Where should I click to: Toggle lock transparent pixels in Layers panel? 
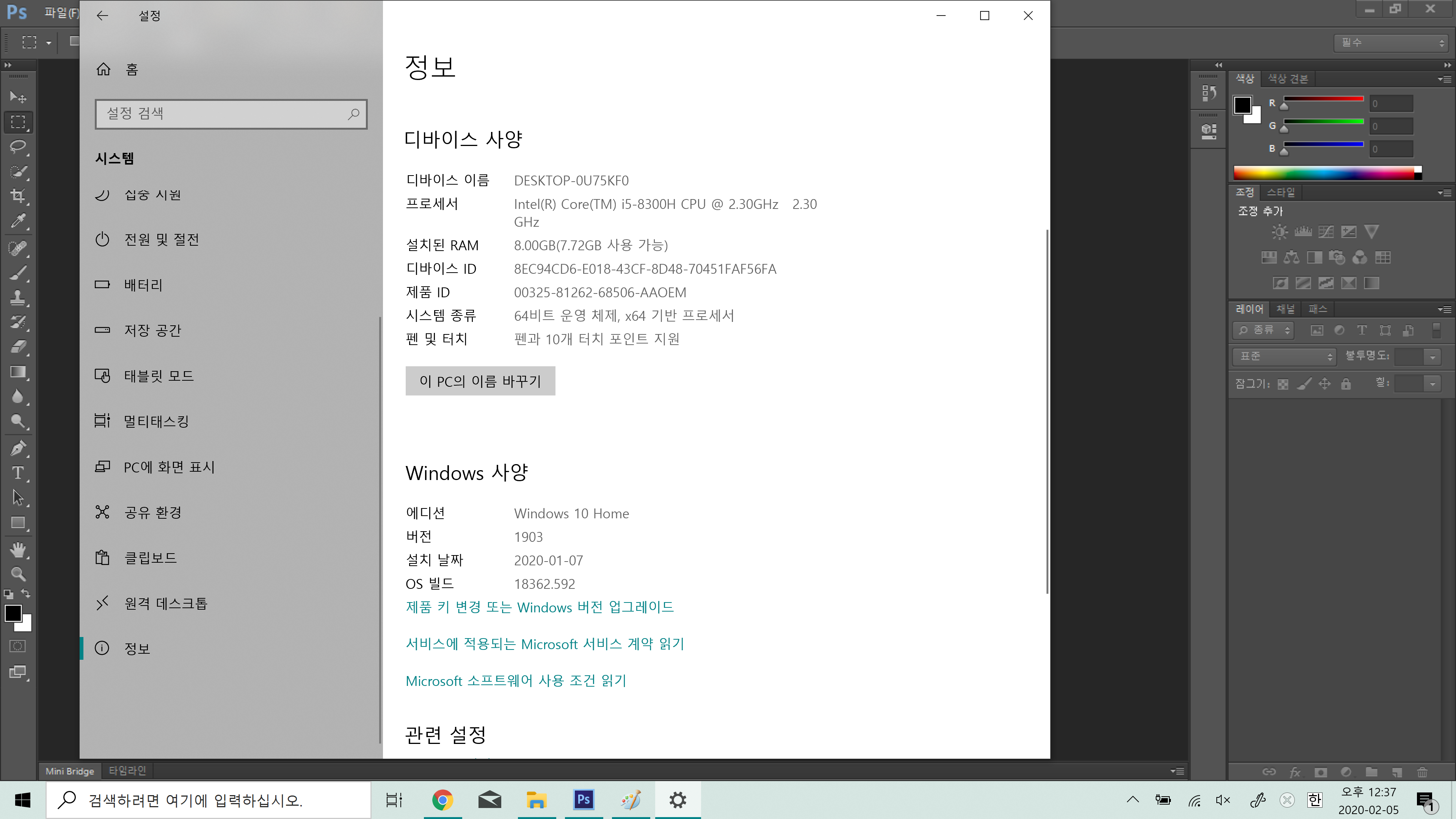coord(1283,384)
